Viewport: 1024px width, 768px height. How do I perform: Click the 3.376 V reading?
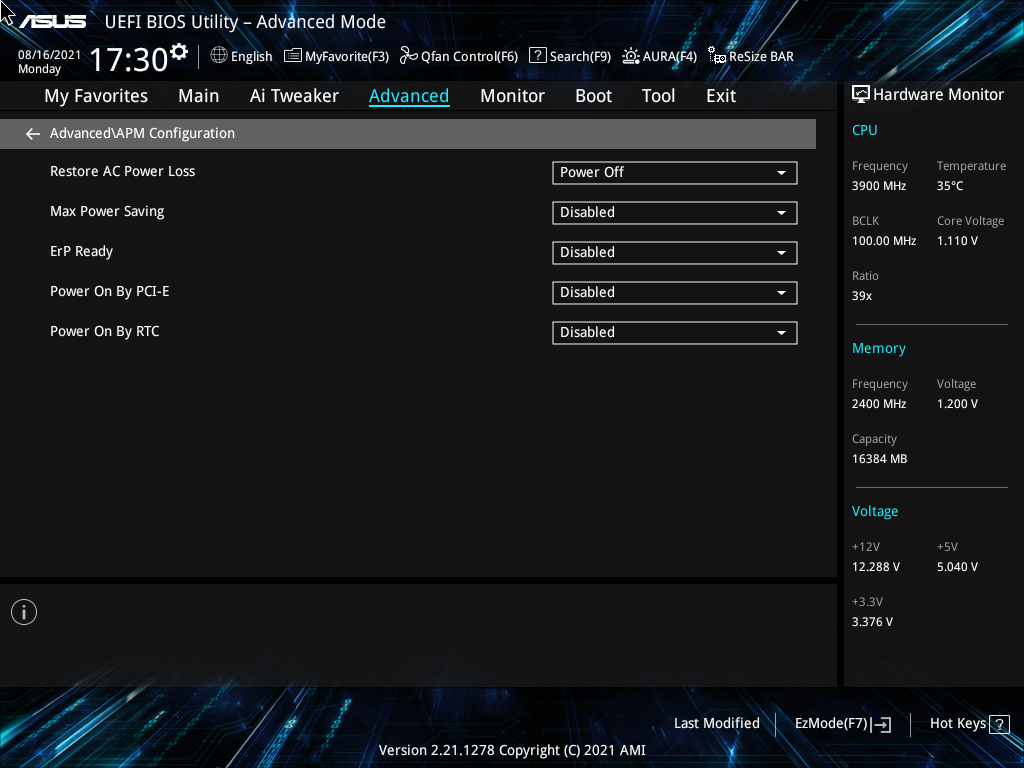[872, 622]
